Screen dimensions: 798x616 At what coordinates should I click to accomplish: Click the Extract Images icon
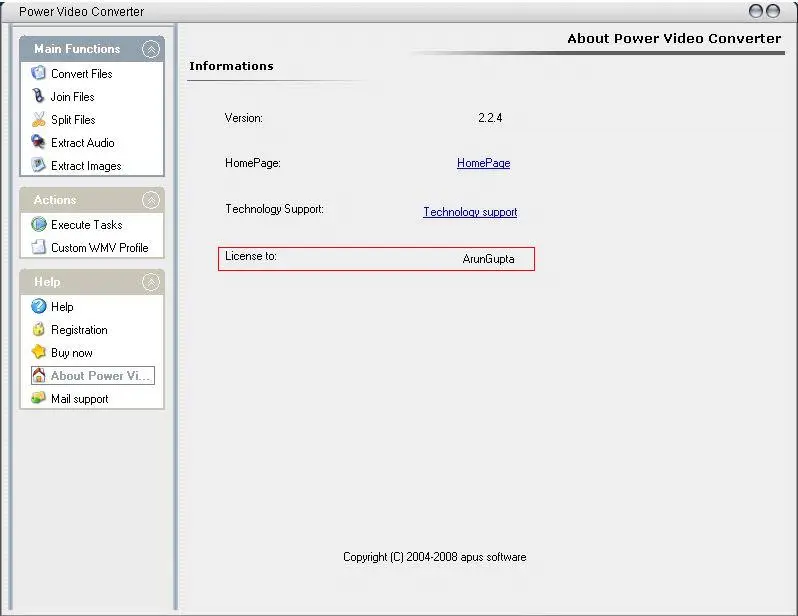tap(39, 165)
